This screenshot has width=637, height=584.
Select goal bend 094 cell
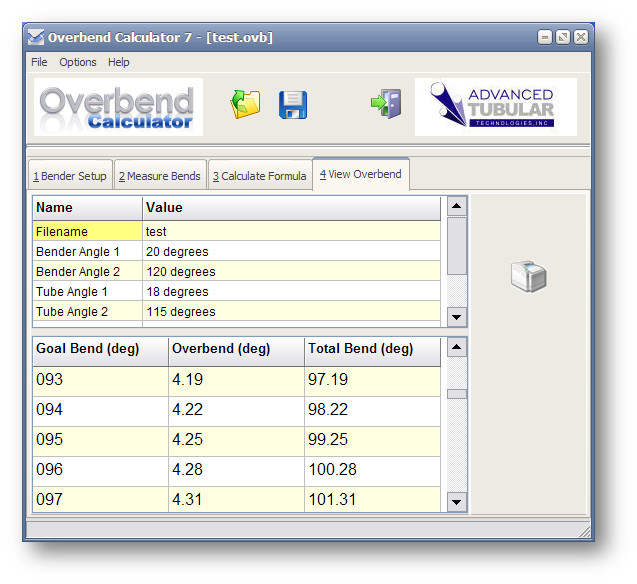(100, 411)
